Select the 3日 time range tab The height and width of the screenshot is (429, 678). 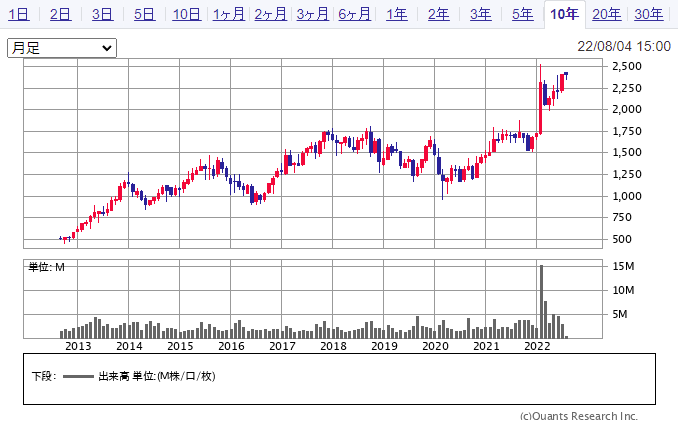pyautogui.click(x=102, y=15)
